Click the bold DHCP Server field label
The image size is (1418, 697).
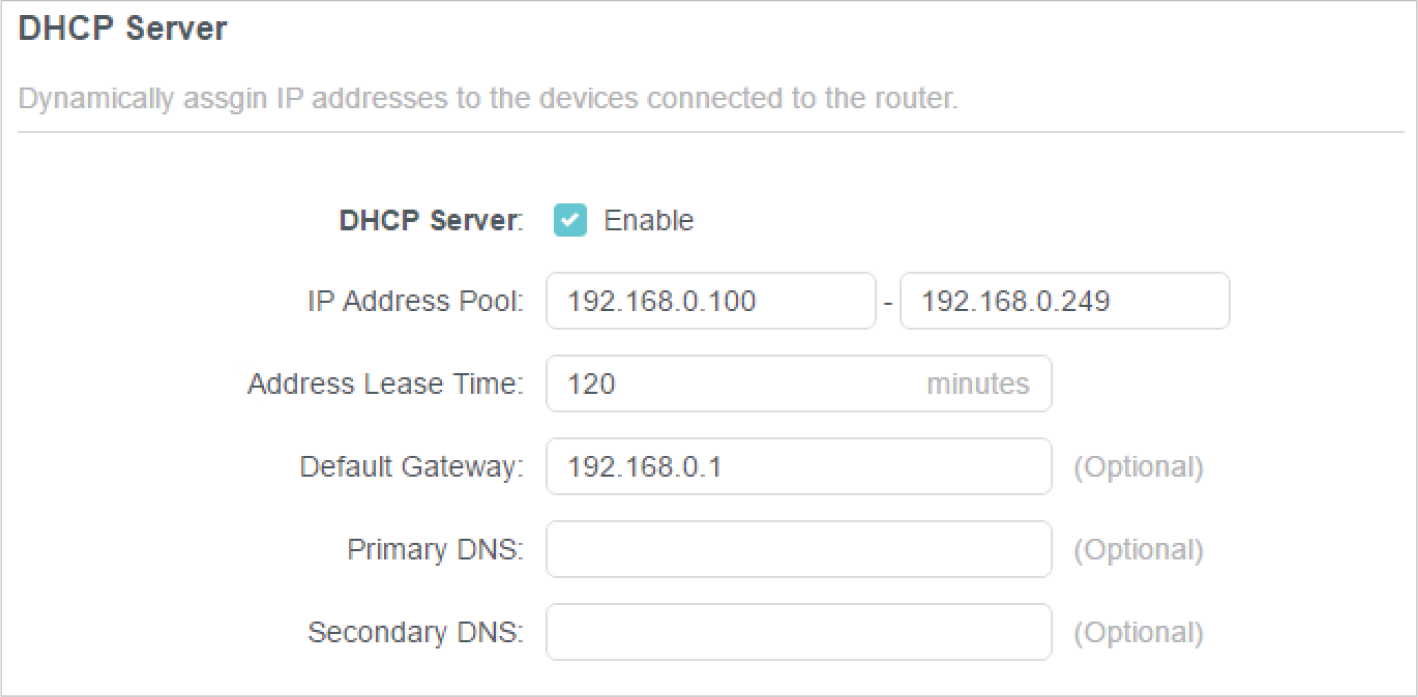click(x=430, y=220)
